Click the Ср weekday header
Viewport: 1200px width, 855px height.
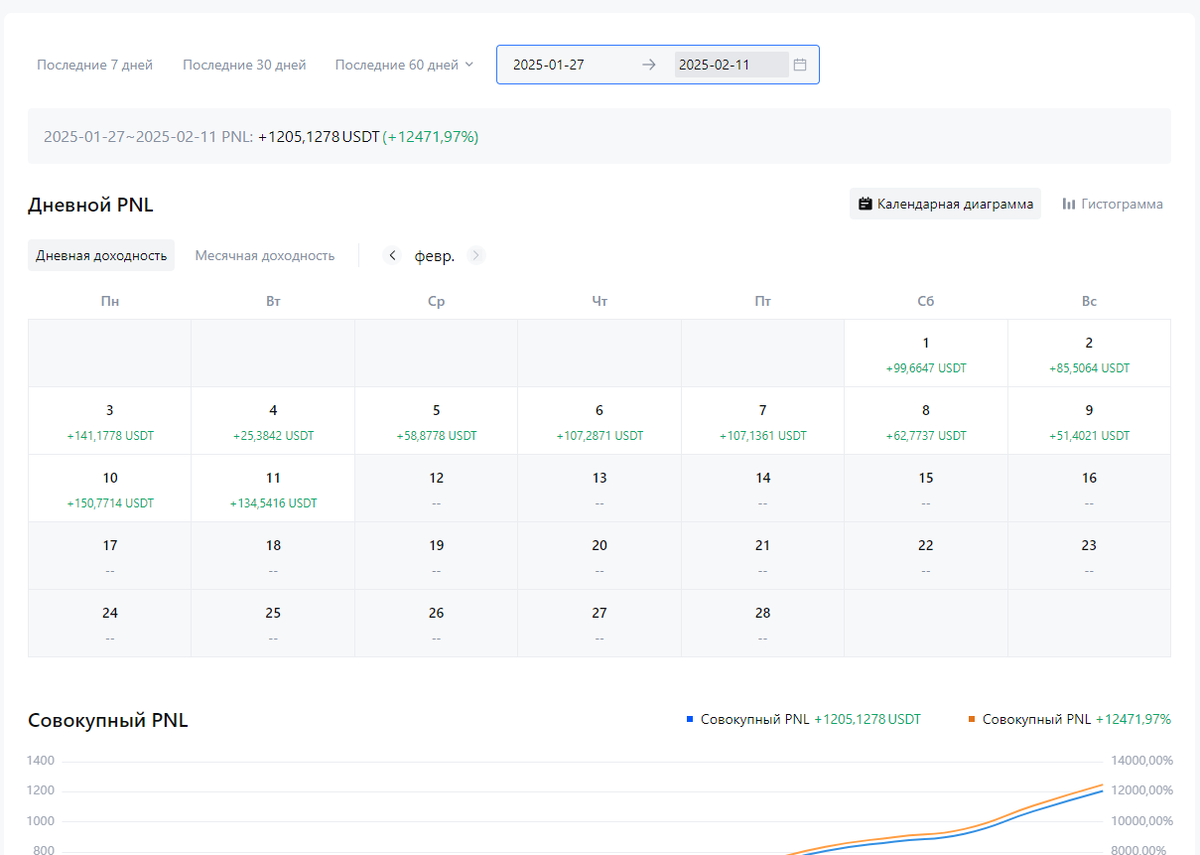click(436, 301)
